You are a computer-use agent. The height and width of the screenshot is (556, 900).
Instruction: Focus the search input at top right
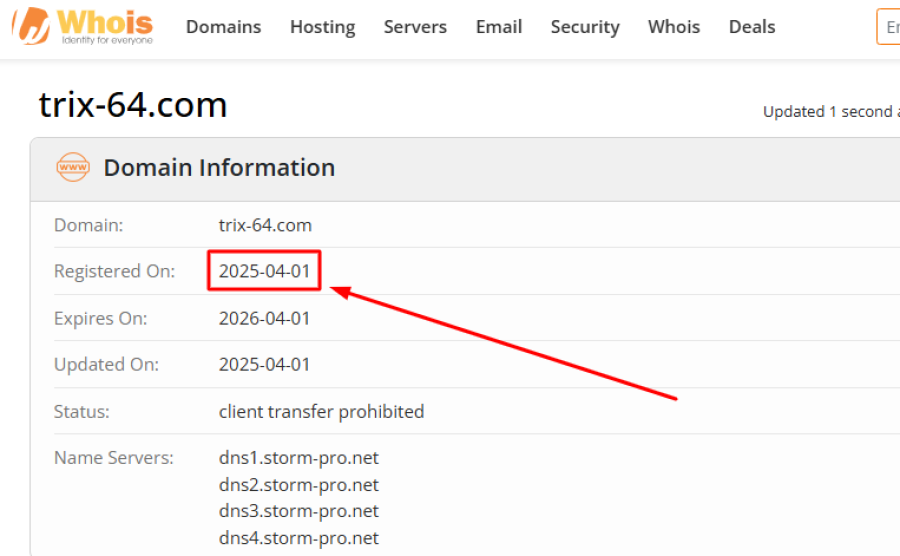click(x=888, y=27)
